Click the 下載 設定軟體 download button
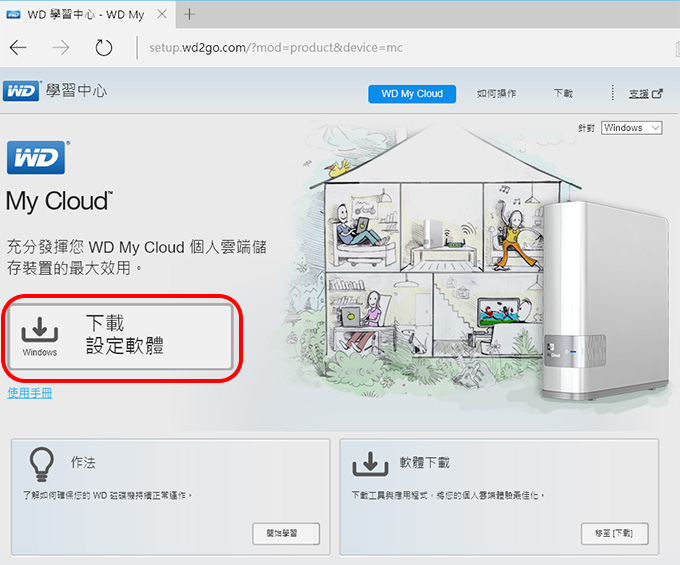 point(121,336)
